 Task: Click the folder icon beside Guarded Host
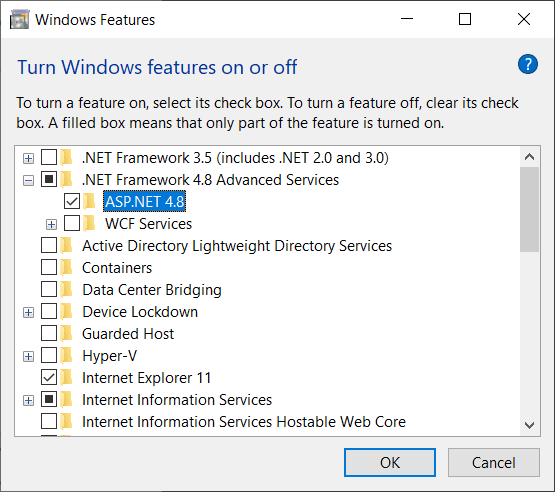click(67, 334)
